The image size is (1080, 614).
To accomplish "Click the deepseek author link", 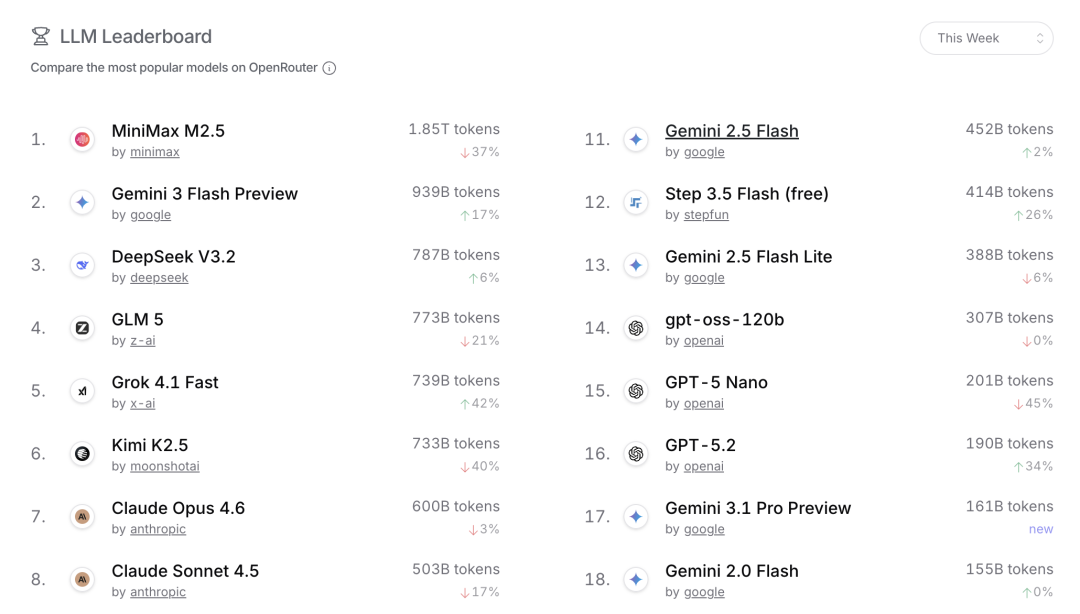I will point(159,278).
